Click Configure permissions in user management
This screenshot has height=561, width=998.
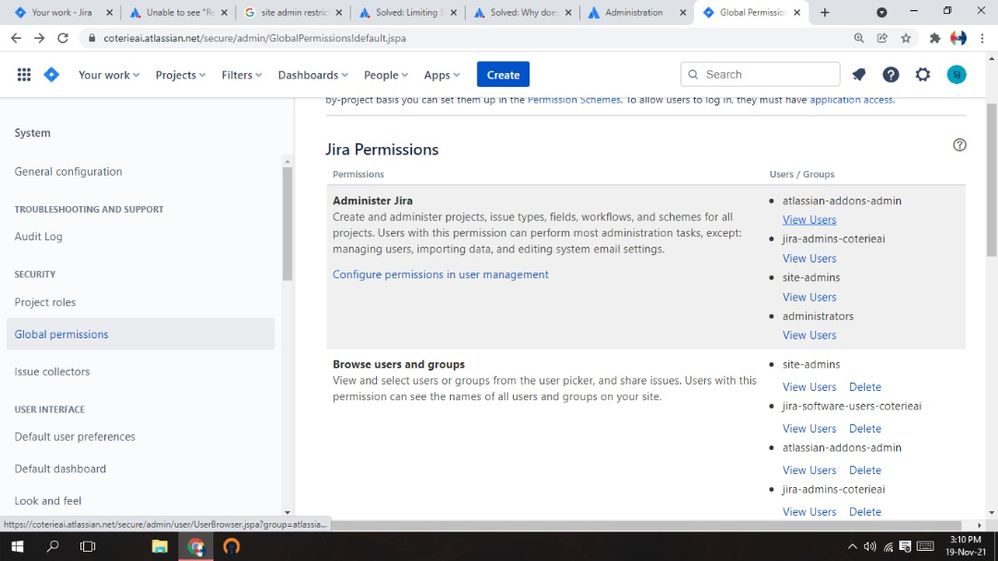coord(440,274)
